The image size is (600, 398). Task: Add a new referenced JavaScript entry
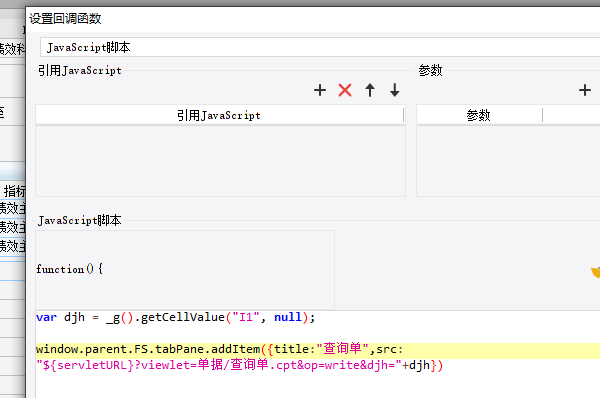click(x=320, y=90)
